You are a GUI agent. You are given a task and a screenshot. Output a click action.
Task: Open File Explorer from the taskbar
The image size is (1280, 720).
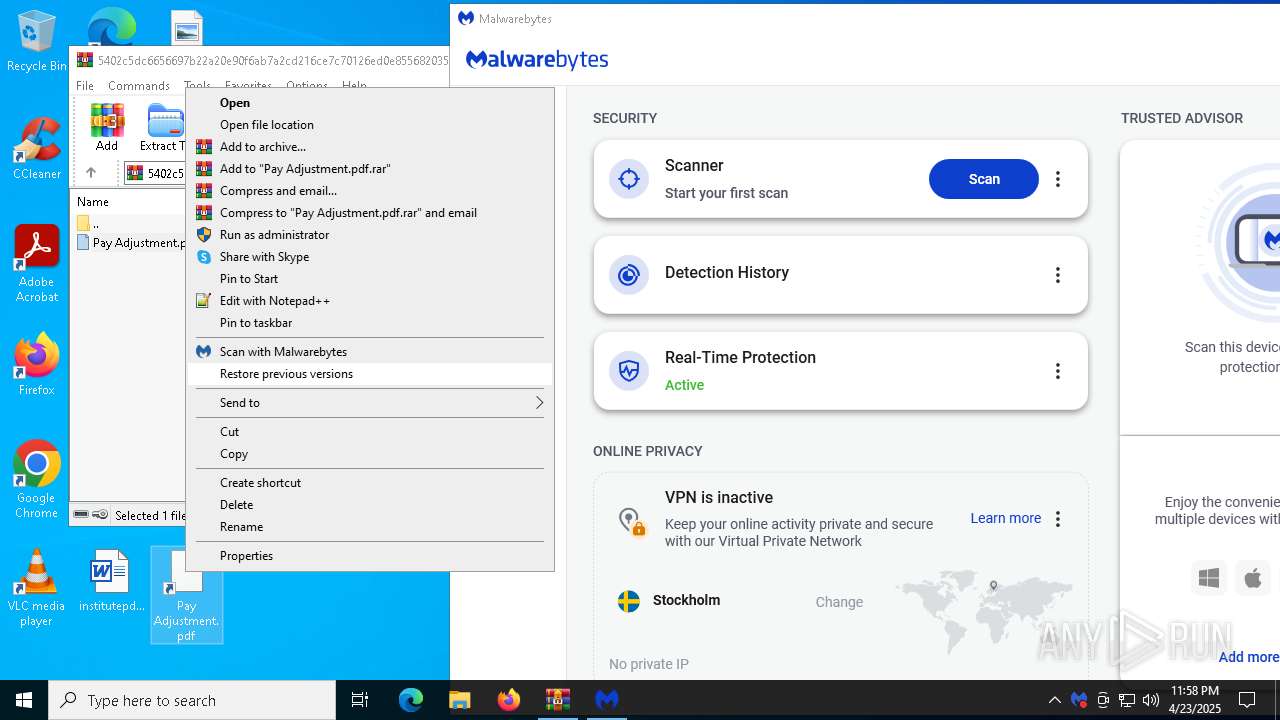click(x=460, y=700)
